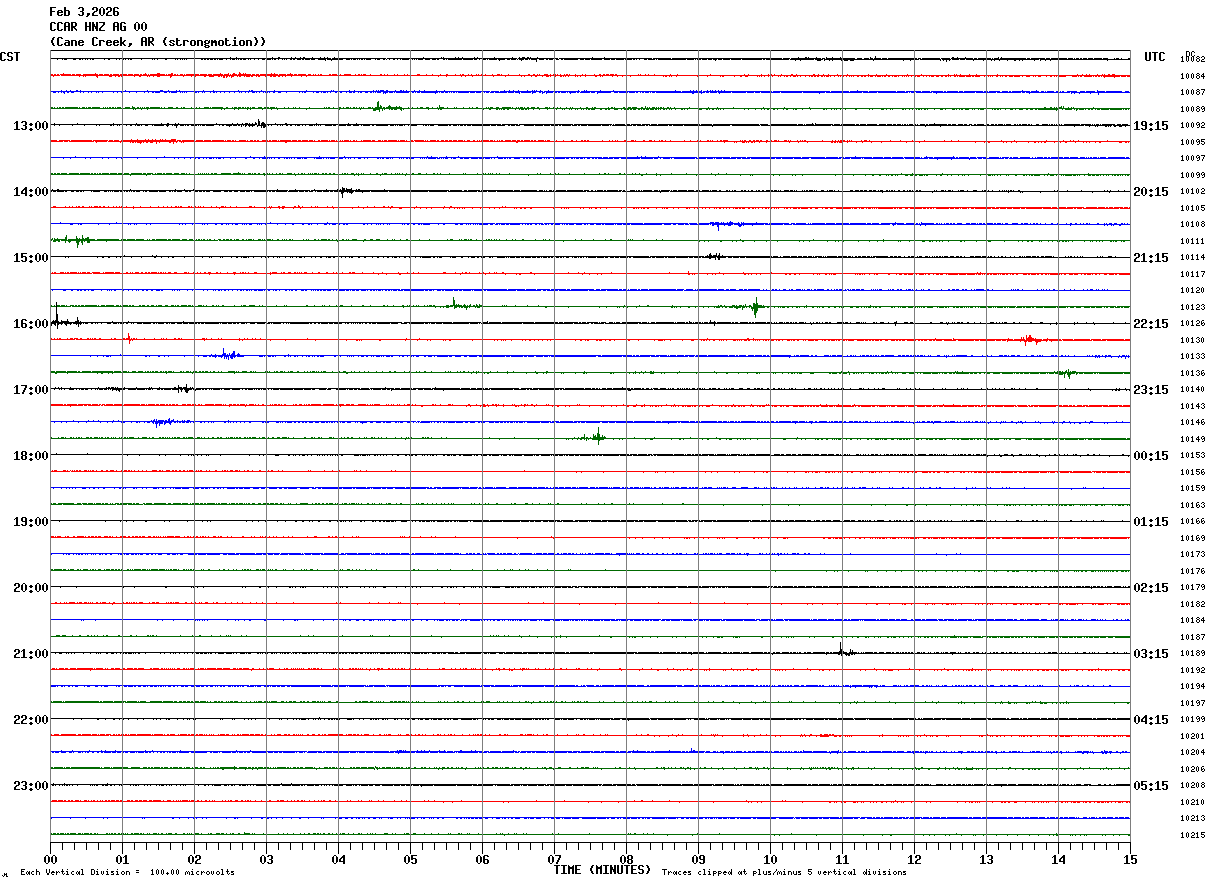Select the 14:00 CST time label
Viewport: 1210px width, 886px height.
click(30, 192)
